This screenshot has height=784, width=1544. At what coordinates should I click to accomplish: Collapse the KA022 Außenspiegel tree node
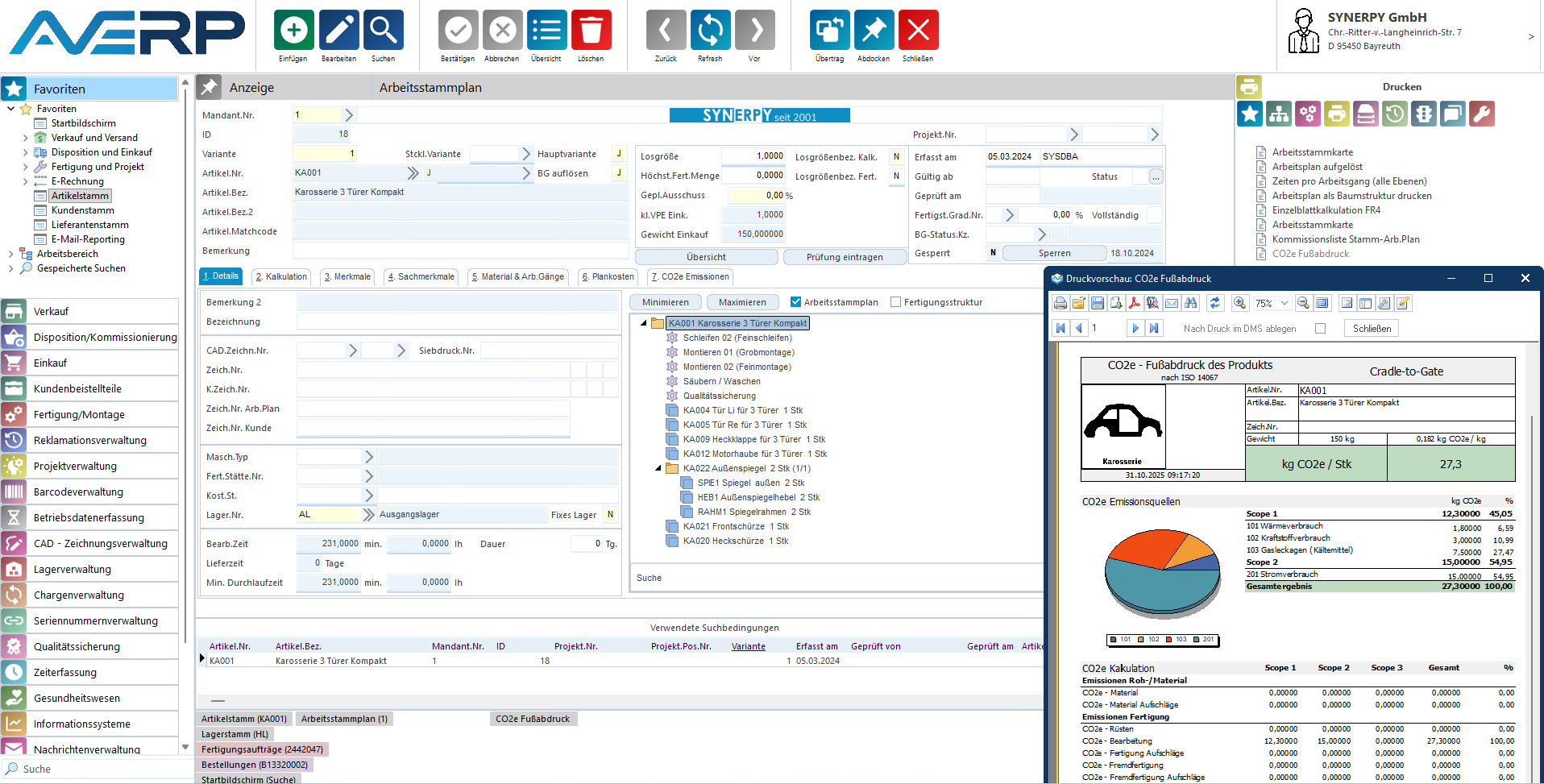pyautogui.click(x=658, y=468)
